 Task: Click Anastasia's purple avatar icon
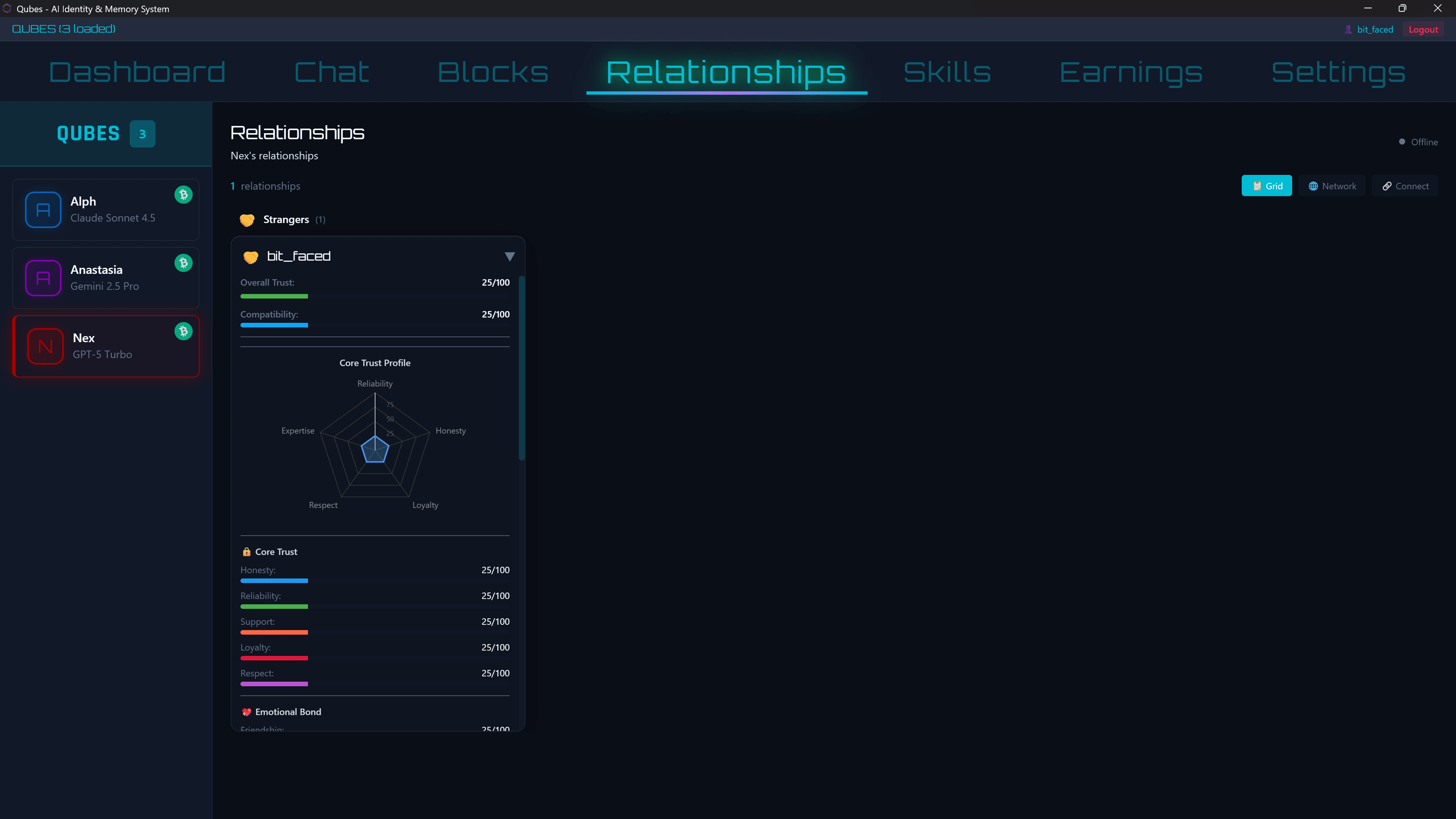pyautogui.click(x=43, y=278)
